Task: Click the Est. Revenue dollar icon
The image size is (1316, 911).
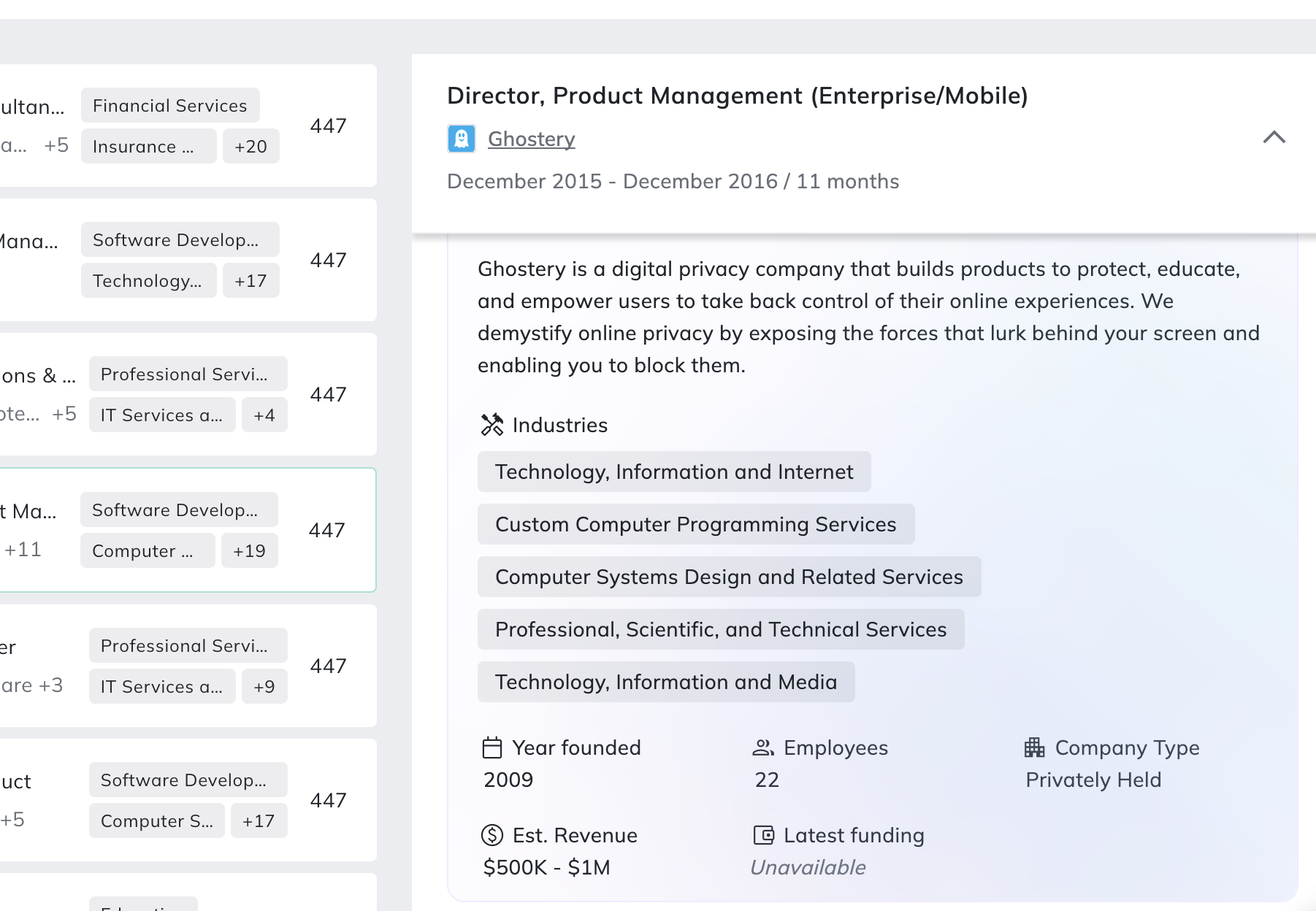Action: (x=492, y=835)
